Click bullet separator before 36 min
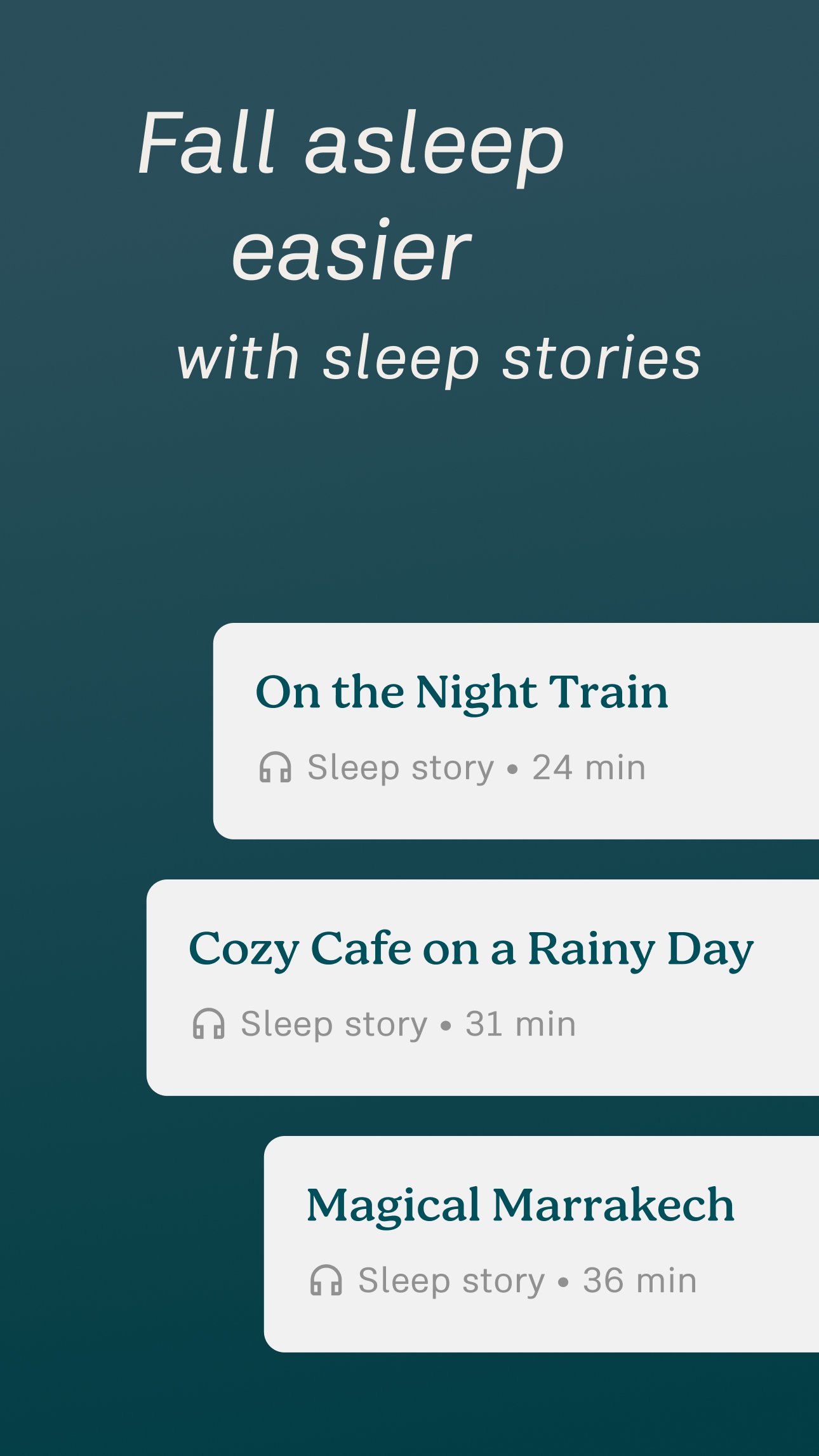 coord(563,1283)
